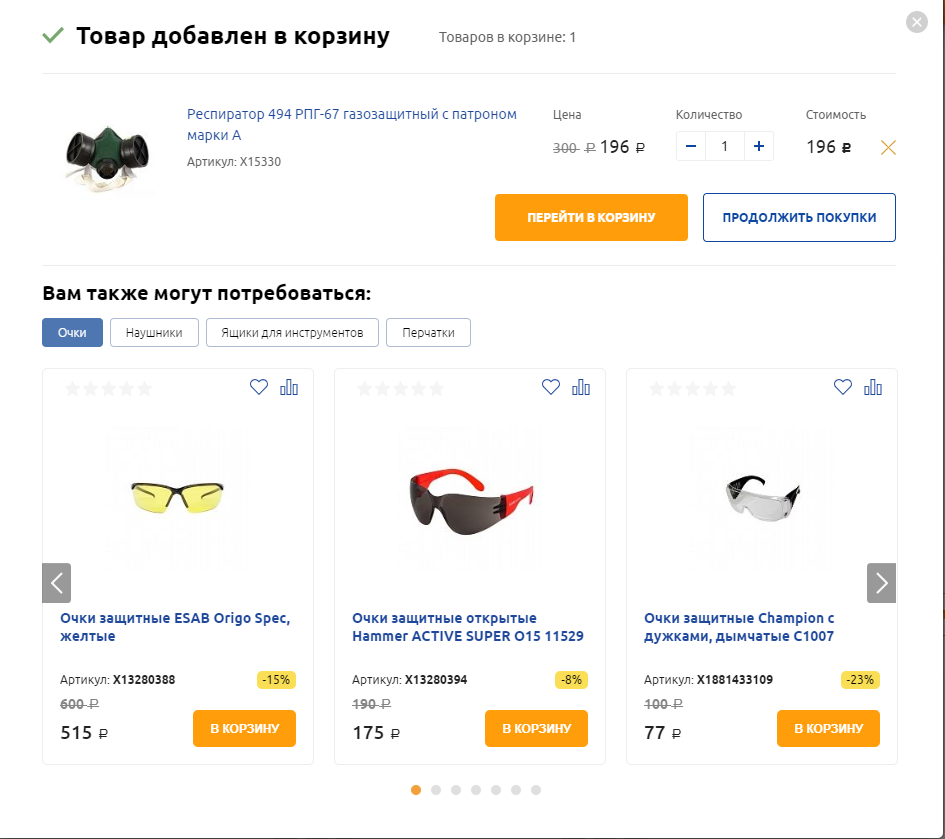This screenshot has height=839, width=945.
Task: Go to cart via ПЕРЕЙТИ В КОРЗИНУ
Action: coord(591,218)
